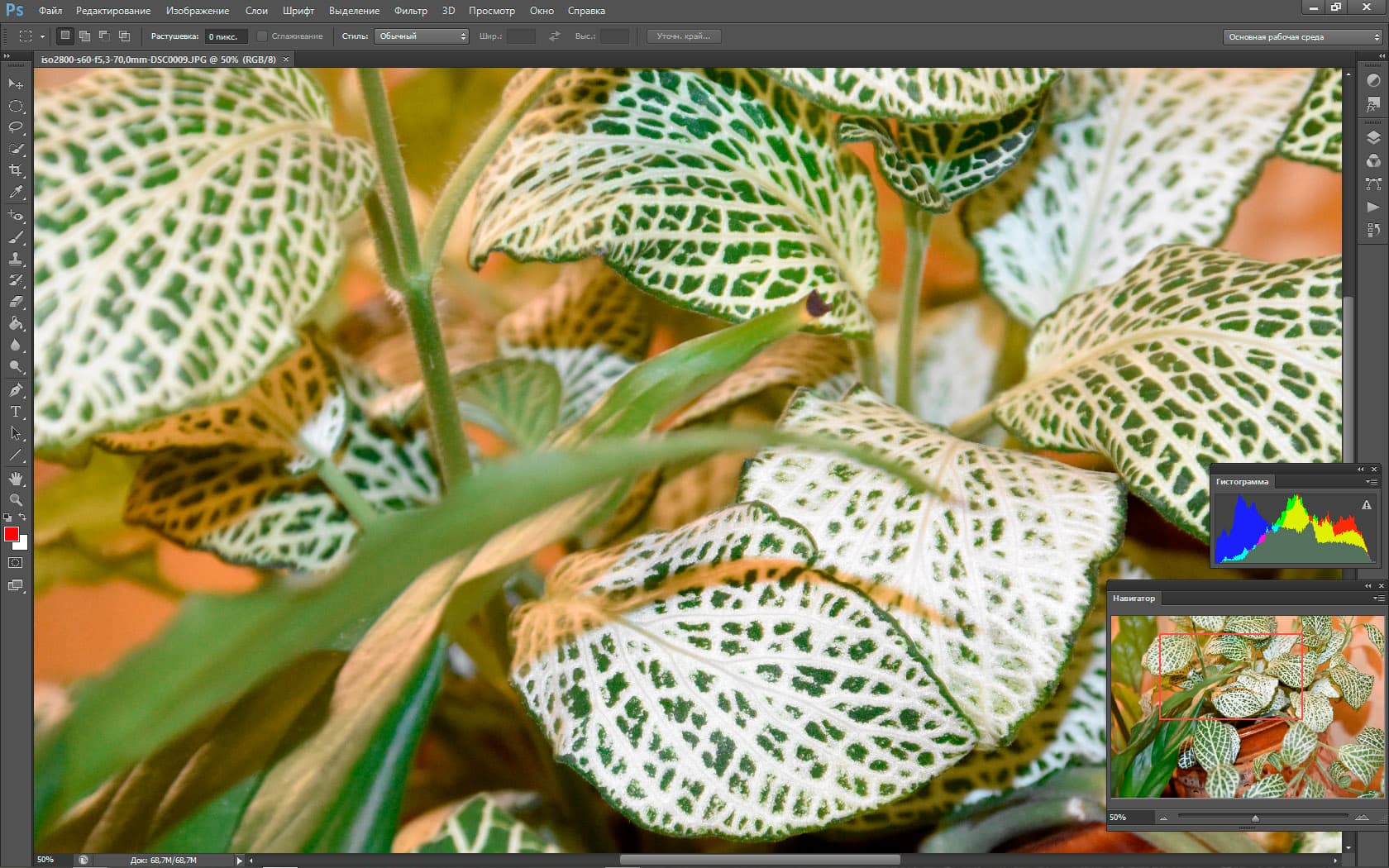Viewport: 1389px width, 868px height.
Task: Click the red foreground color swatch
Action: click(x=12, y=535)
